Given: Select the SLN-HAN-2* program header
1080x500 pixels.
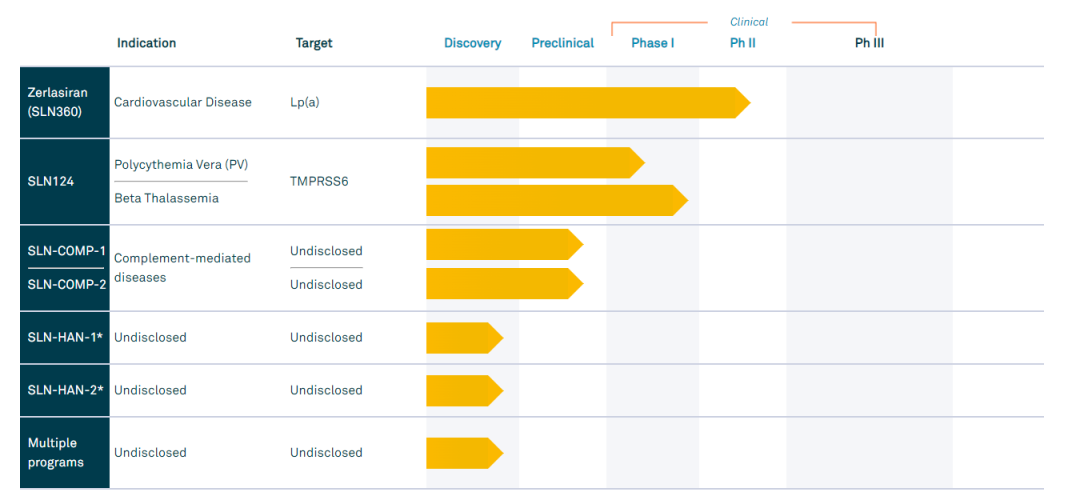Looking at the screenshot, I should [65, 390].
